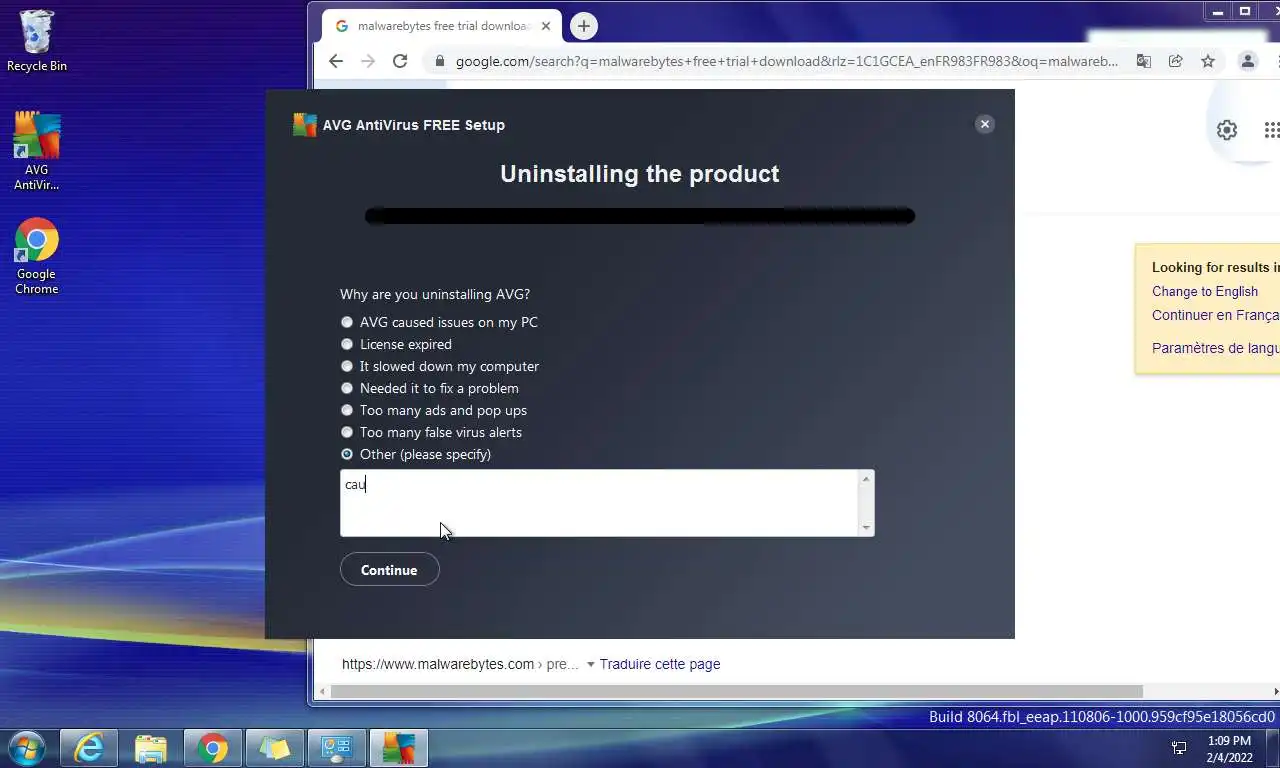The height and width of the screenshot is (768, 1280).
Task: Open Recycle Bin desktop icon
Action: tap(37, 41)
